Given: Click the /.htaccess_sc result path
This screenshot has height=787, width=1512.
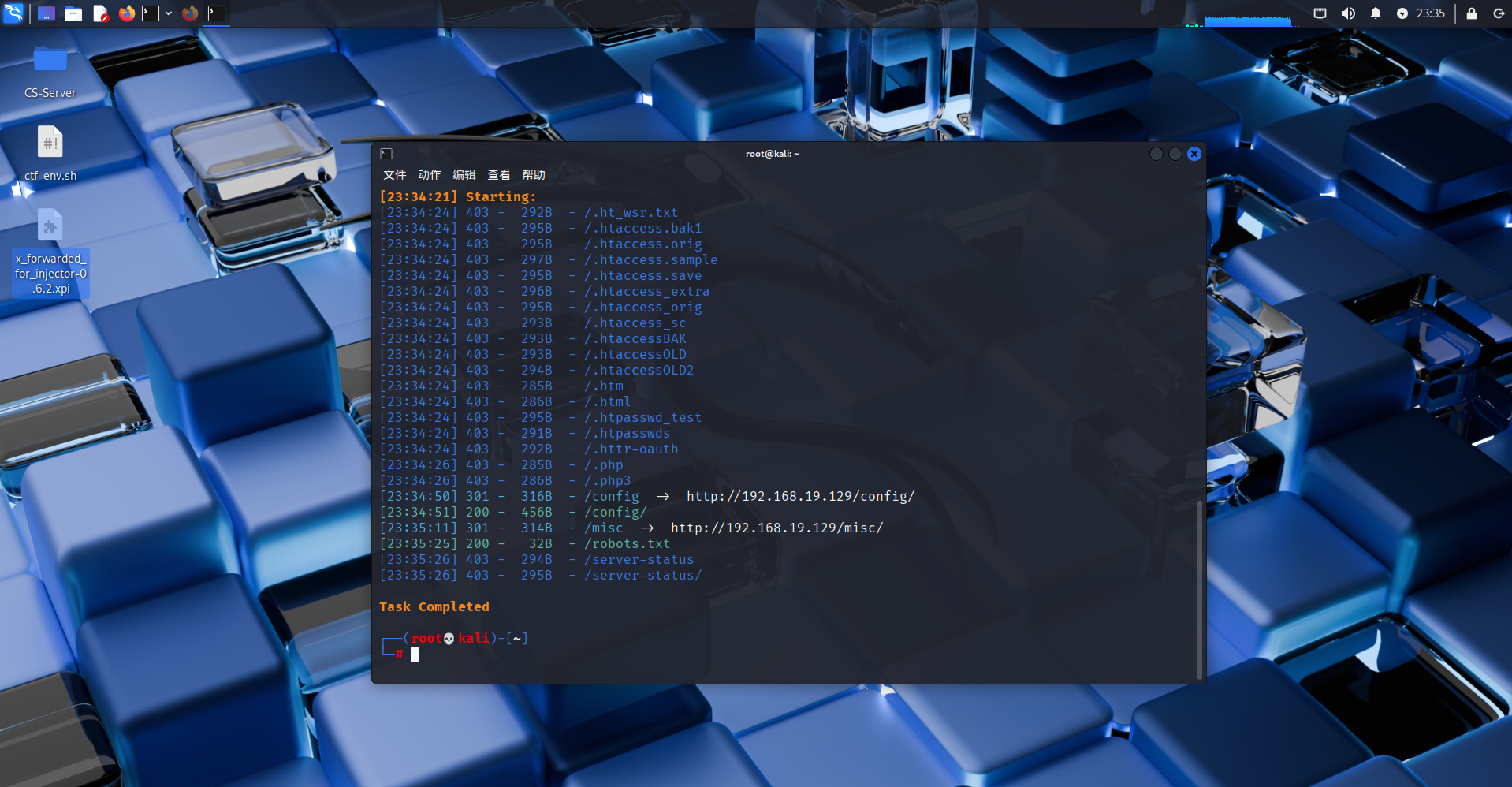Looking at the screenshot, I should coord(635,323).
